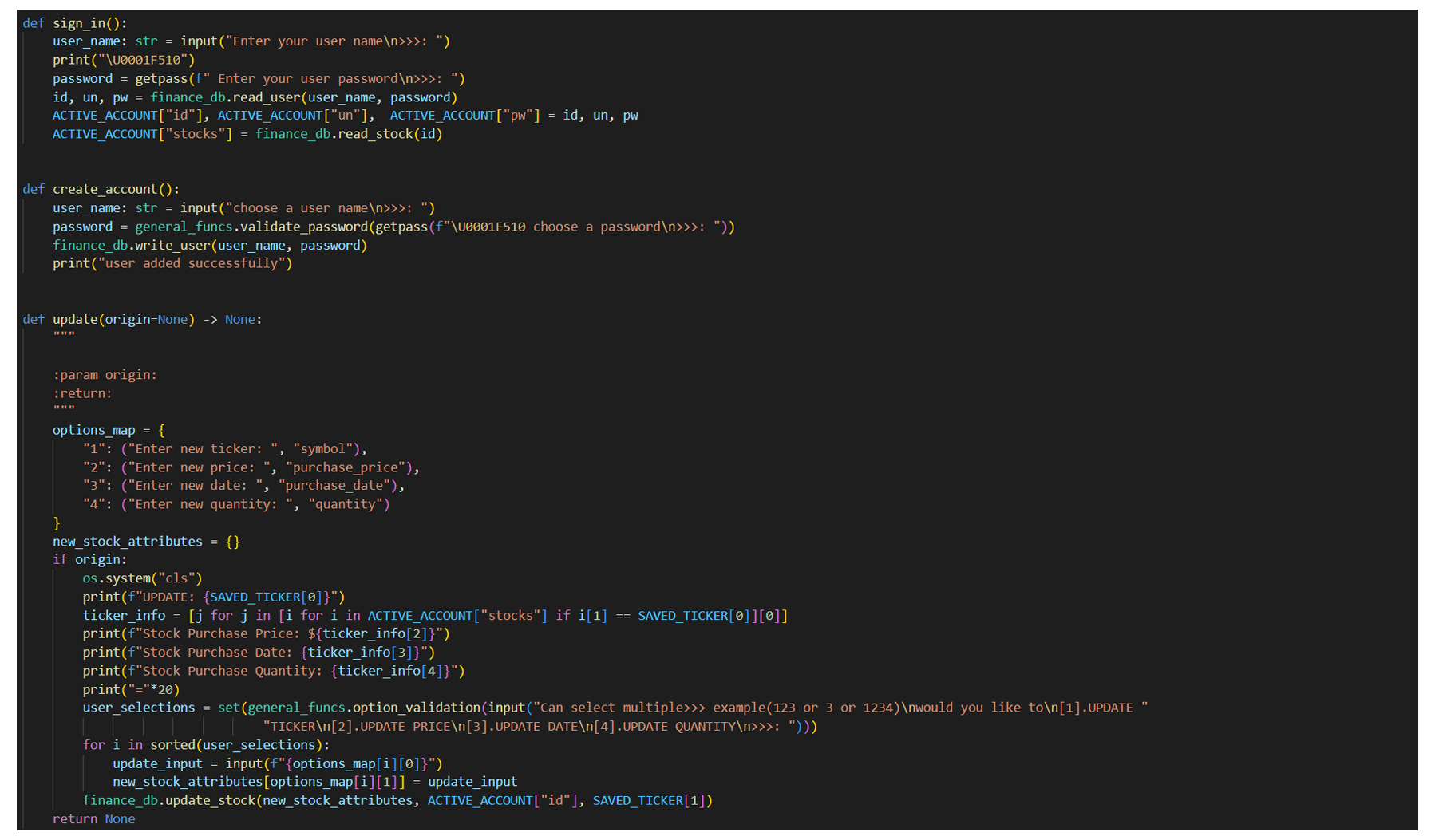Click the 'user_name: str = input("Enter your user name' line
Screen dimensions: 1435x840
click(251, 41)
